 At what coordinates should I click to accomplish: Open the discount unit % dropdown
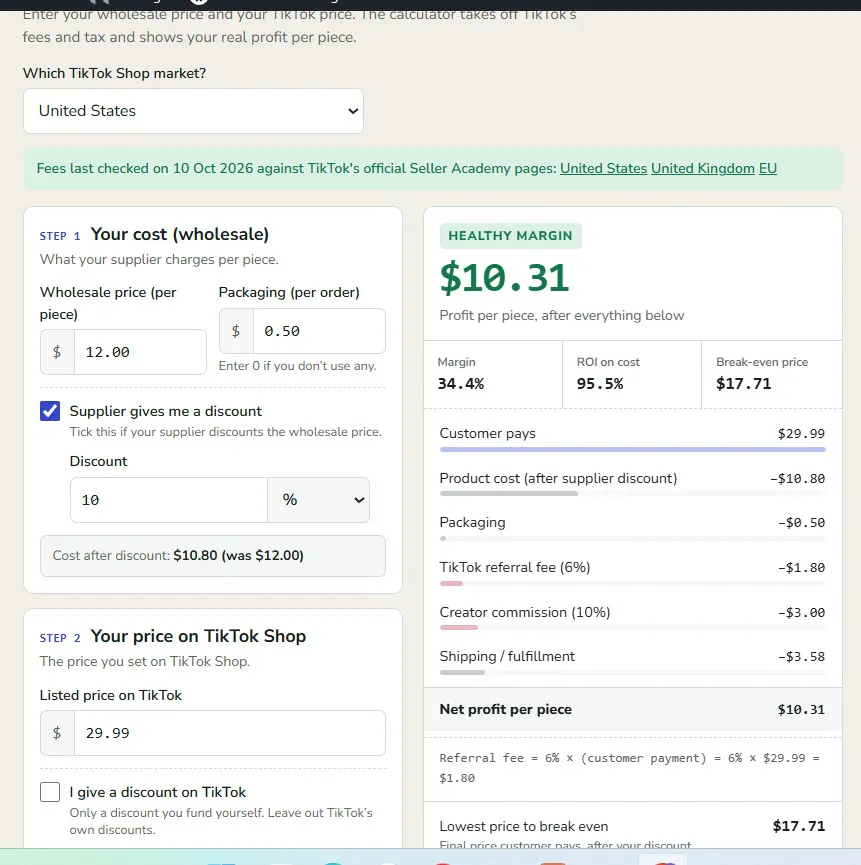[x=318, y=500]
